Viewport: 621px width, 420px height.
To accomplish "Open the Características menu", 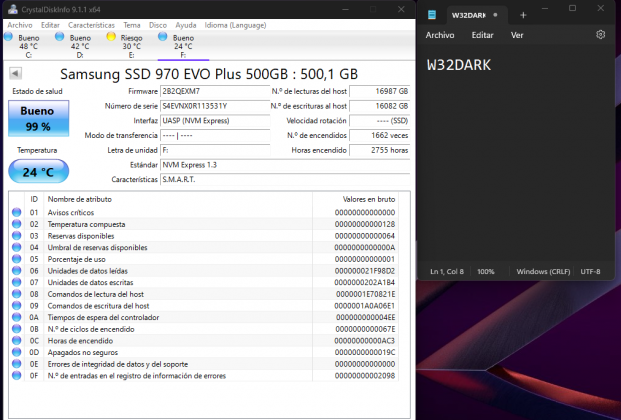I will 91,25.
